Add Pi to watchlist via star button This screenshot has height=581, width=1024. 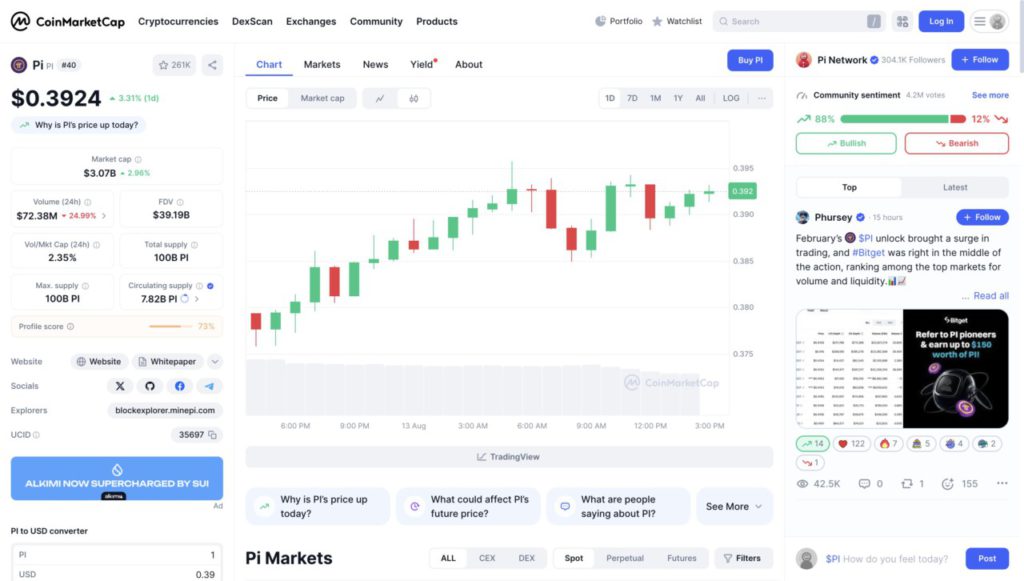pos(174,65)
